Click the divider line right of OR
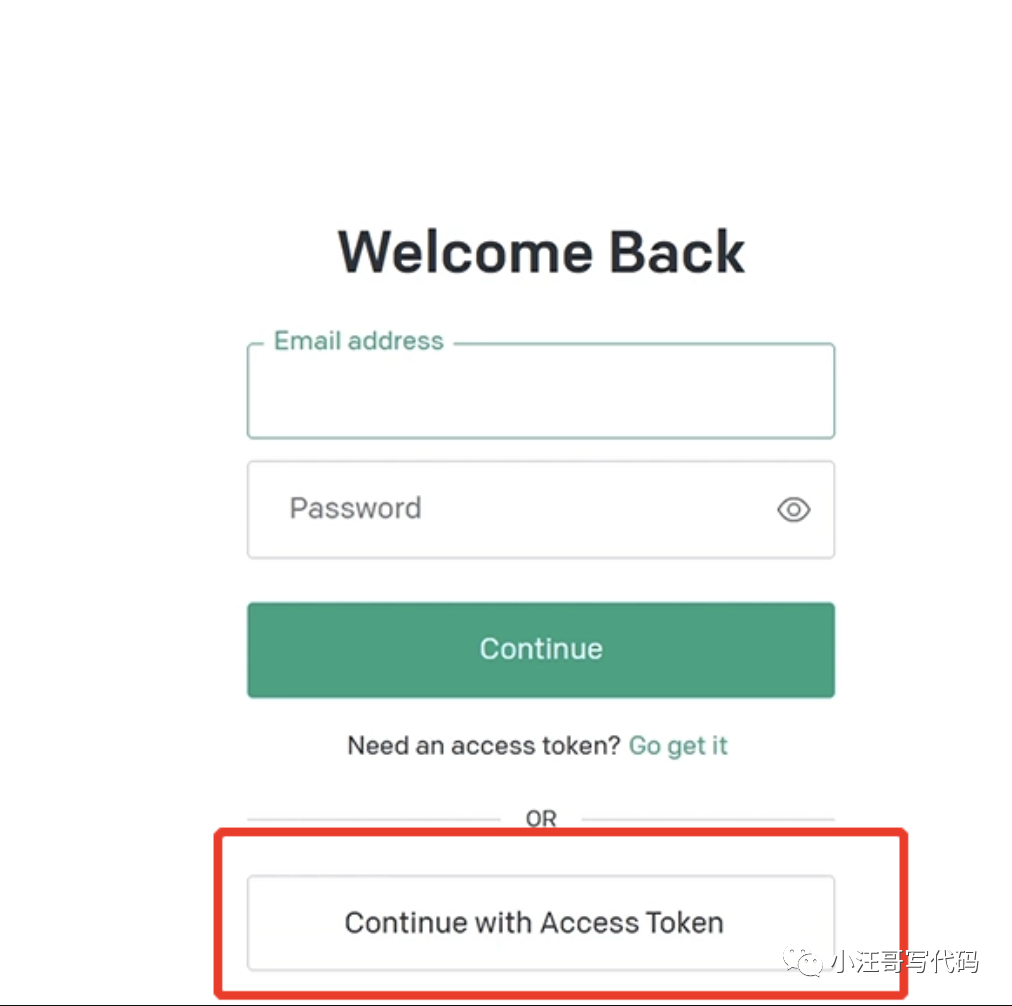This screenshot has height=1006, width=1012. (x=708, y=819)
